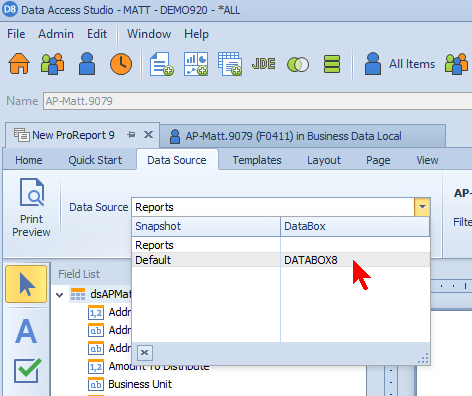Click the overlapping circles join icon

[298, 64]
